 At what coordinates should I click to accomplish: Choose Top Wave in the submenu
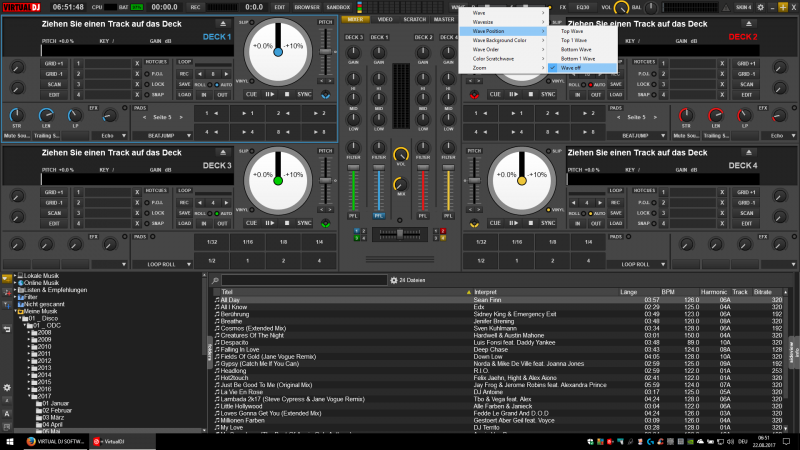583,31
